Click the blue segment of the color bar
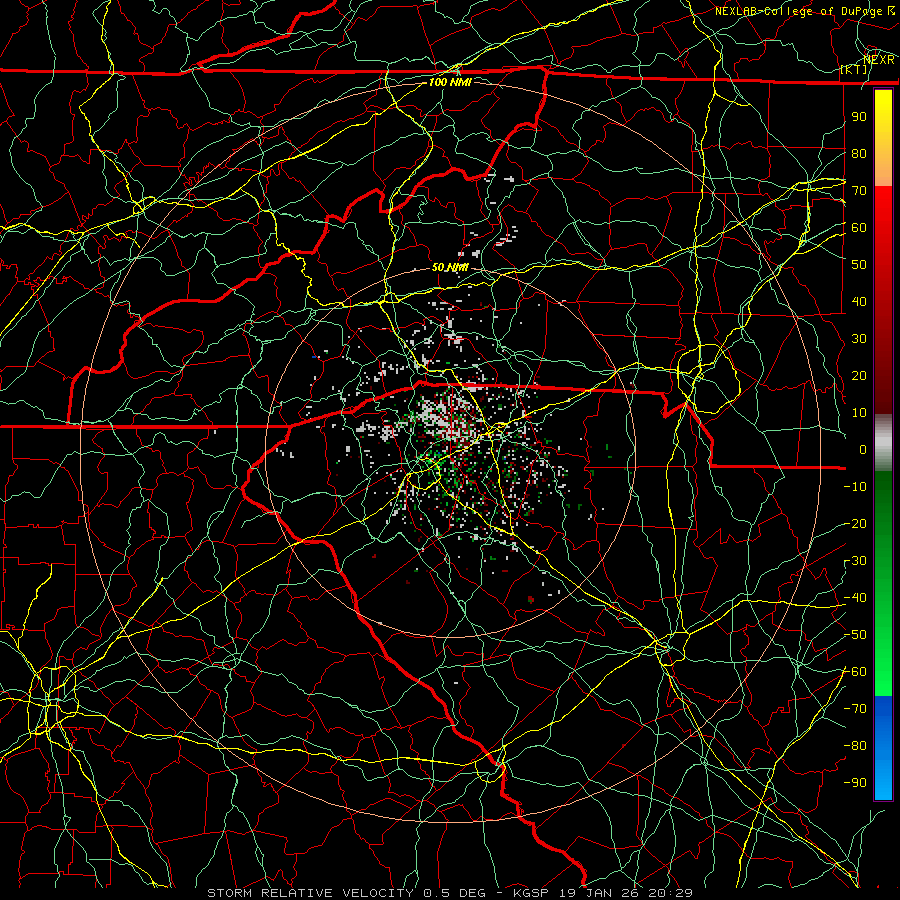This screenshot has width=900, height=900. (883, 746)
